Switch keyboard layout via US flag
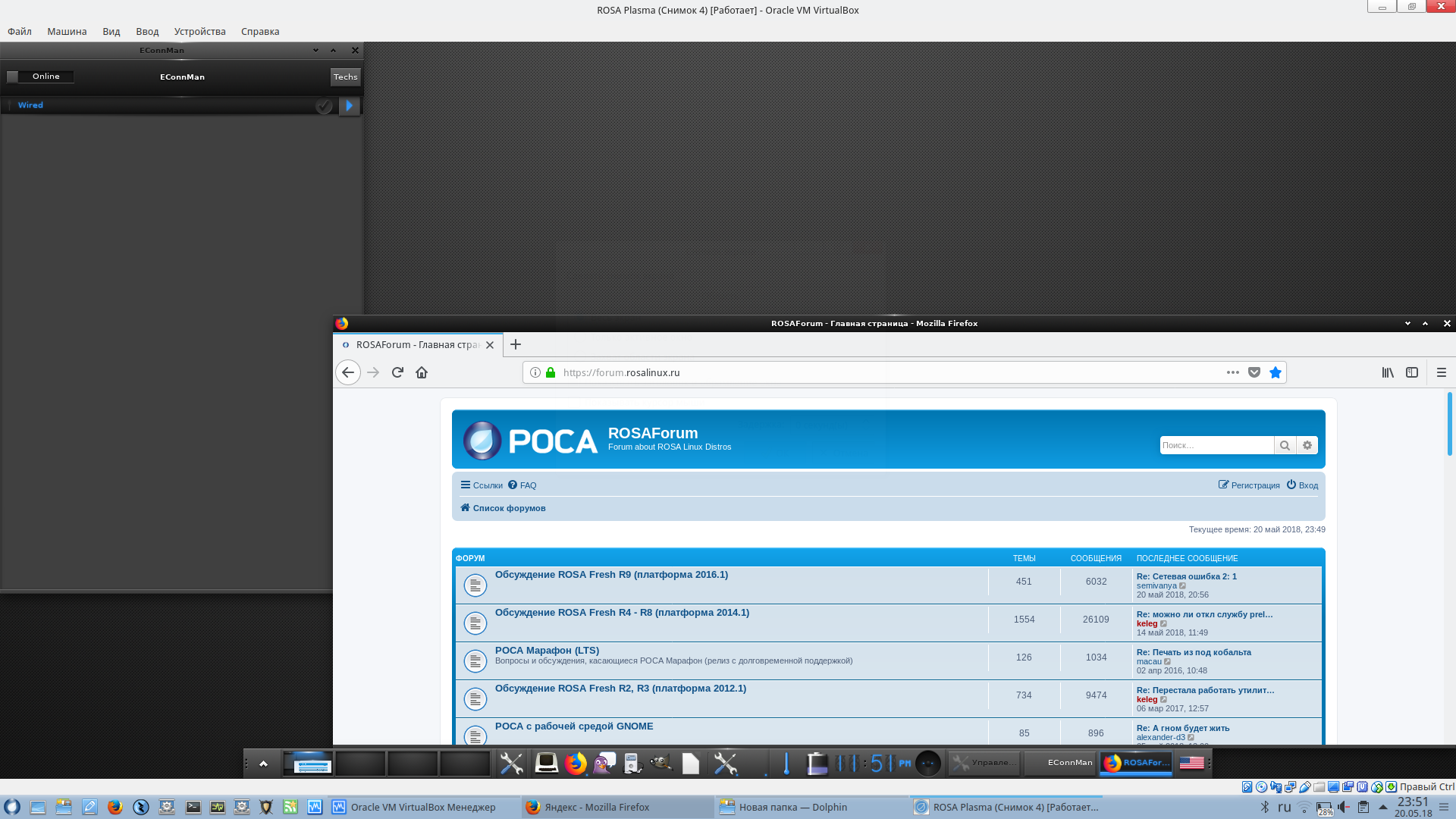 coord(1191,763)
